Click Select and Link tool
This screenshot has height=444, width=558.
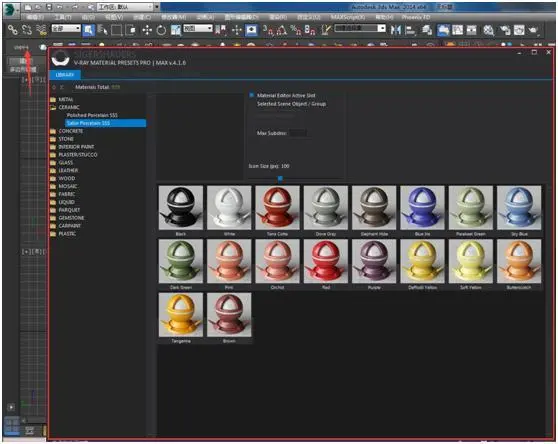pos(13,30)
